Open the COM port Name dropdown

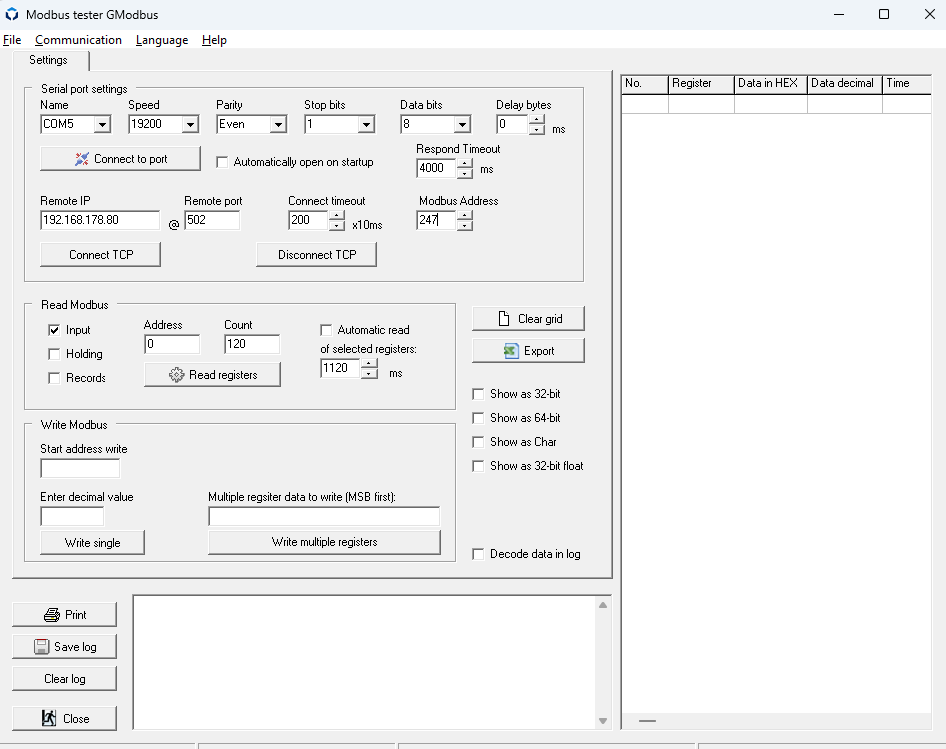coord(102,125)
